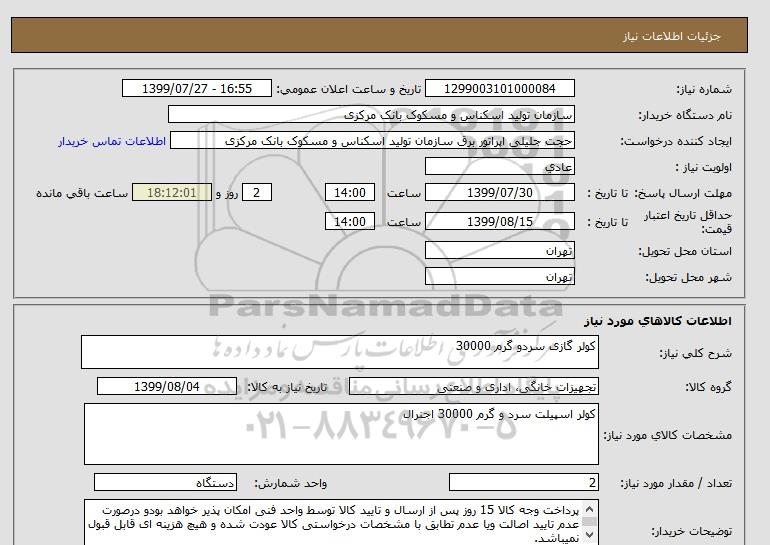Click the label تعداد / مقدار مورد نیاز
Screen dimensions: 770x545
coord(676,484)
